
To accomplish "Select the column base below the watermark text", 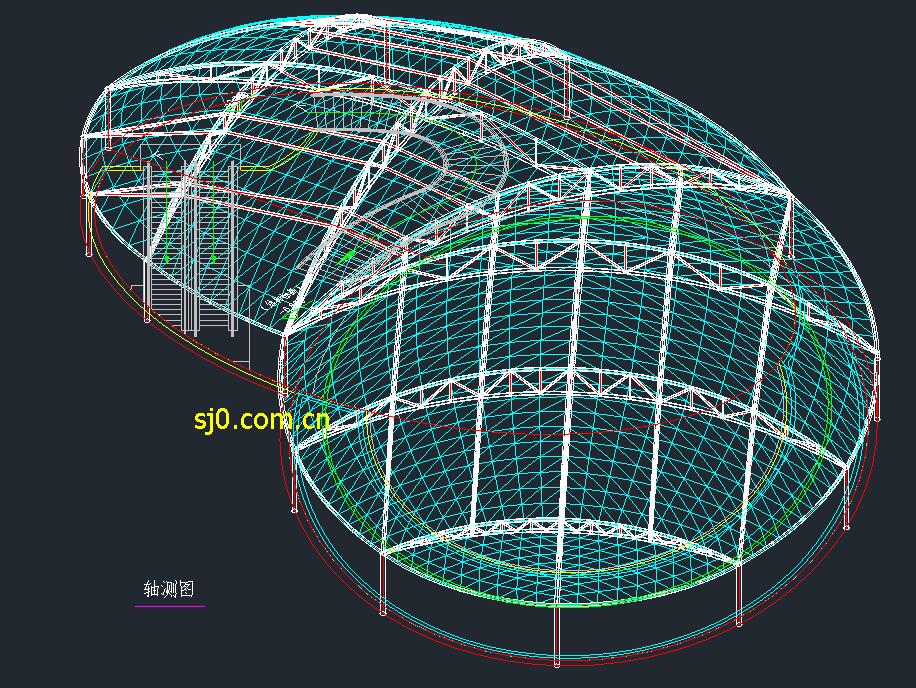I will click(x=293, y=508).
